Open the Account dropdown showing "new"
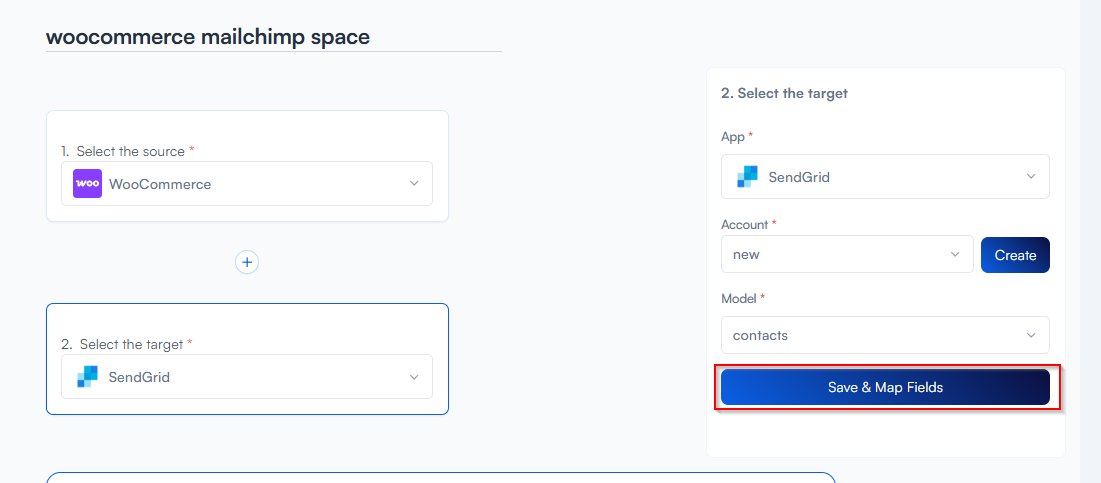This screenshot has height=483, width=1101. (x=846, y=254)
